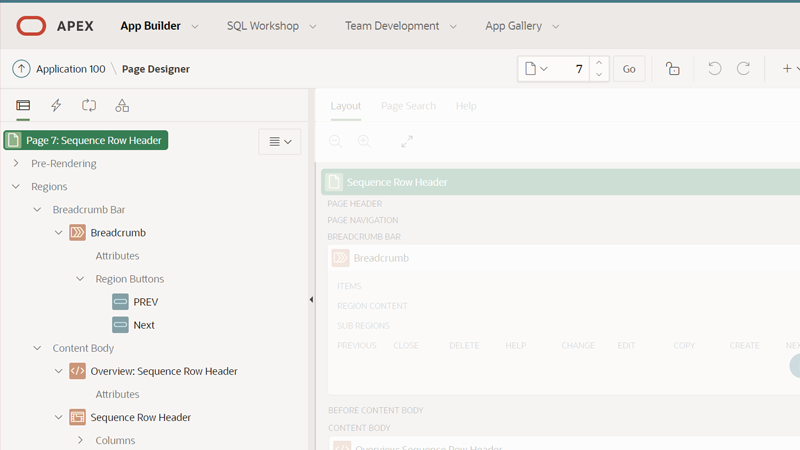The width and height of the screenshot is (800, 450).
Task: Select the PREV button tree item
Action: 145,302
